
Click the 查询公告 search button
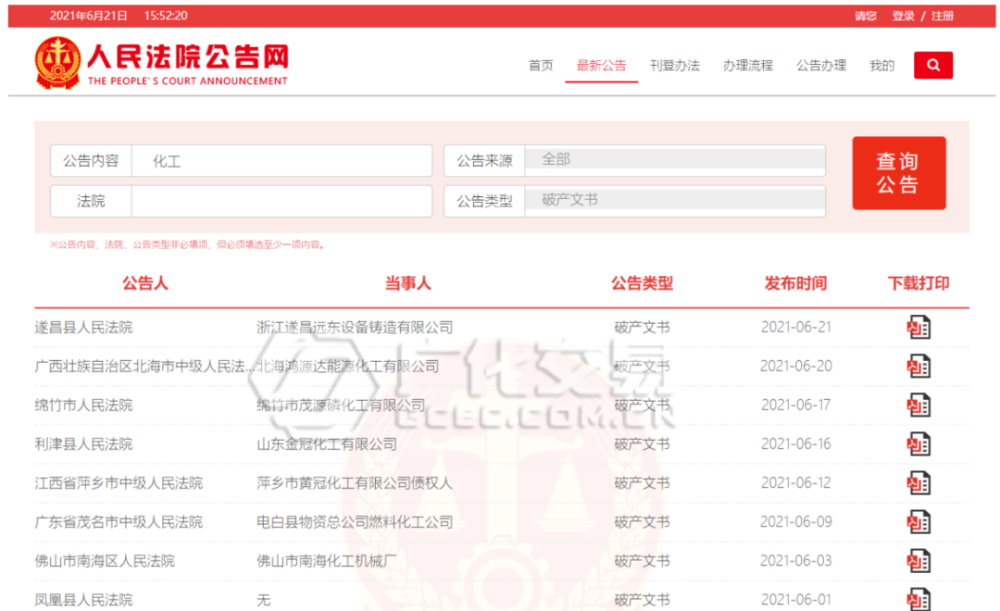pos(899,173)
